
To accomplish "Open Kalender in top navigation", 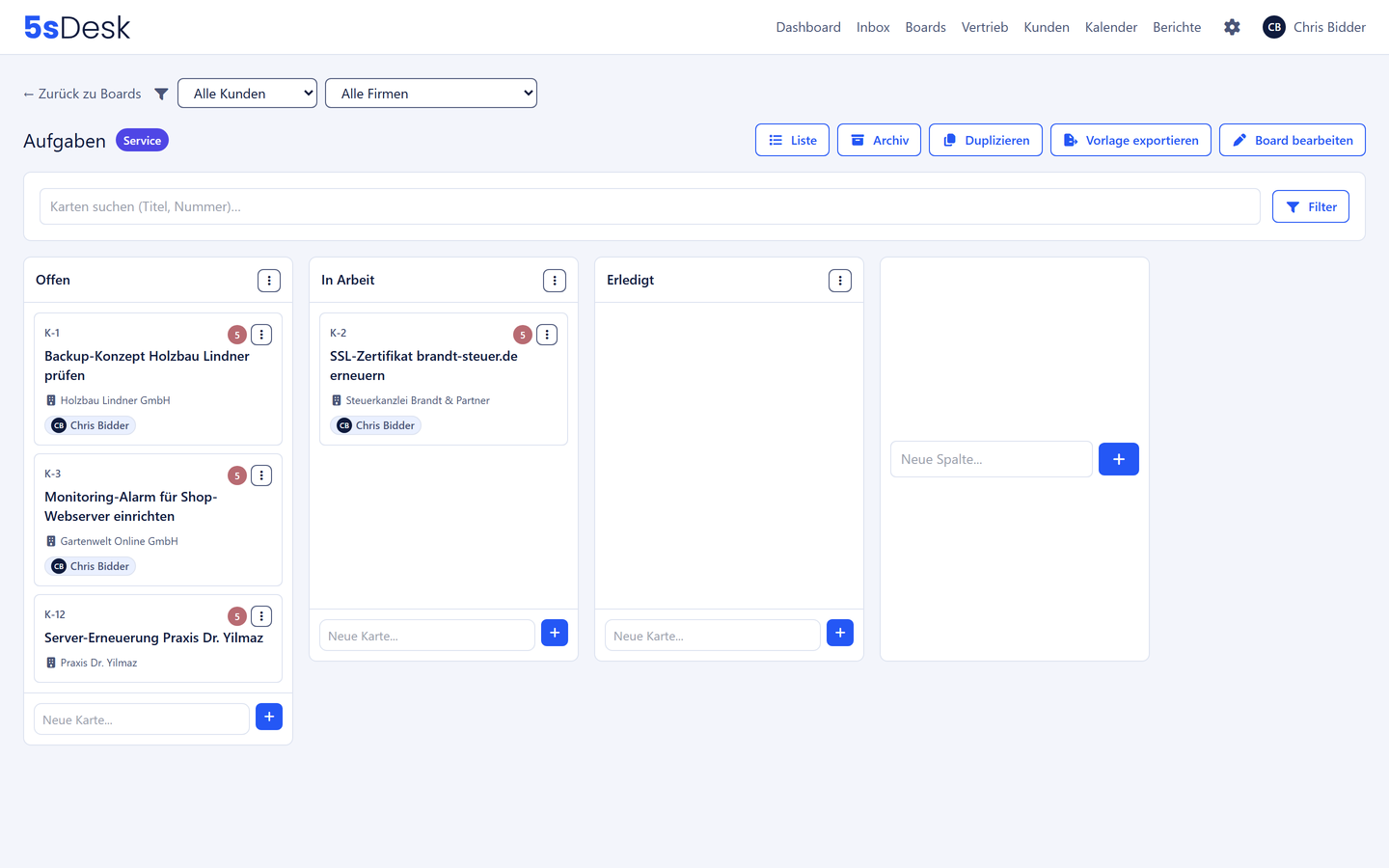I will coord(1111,27).
